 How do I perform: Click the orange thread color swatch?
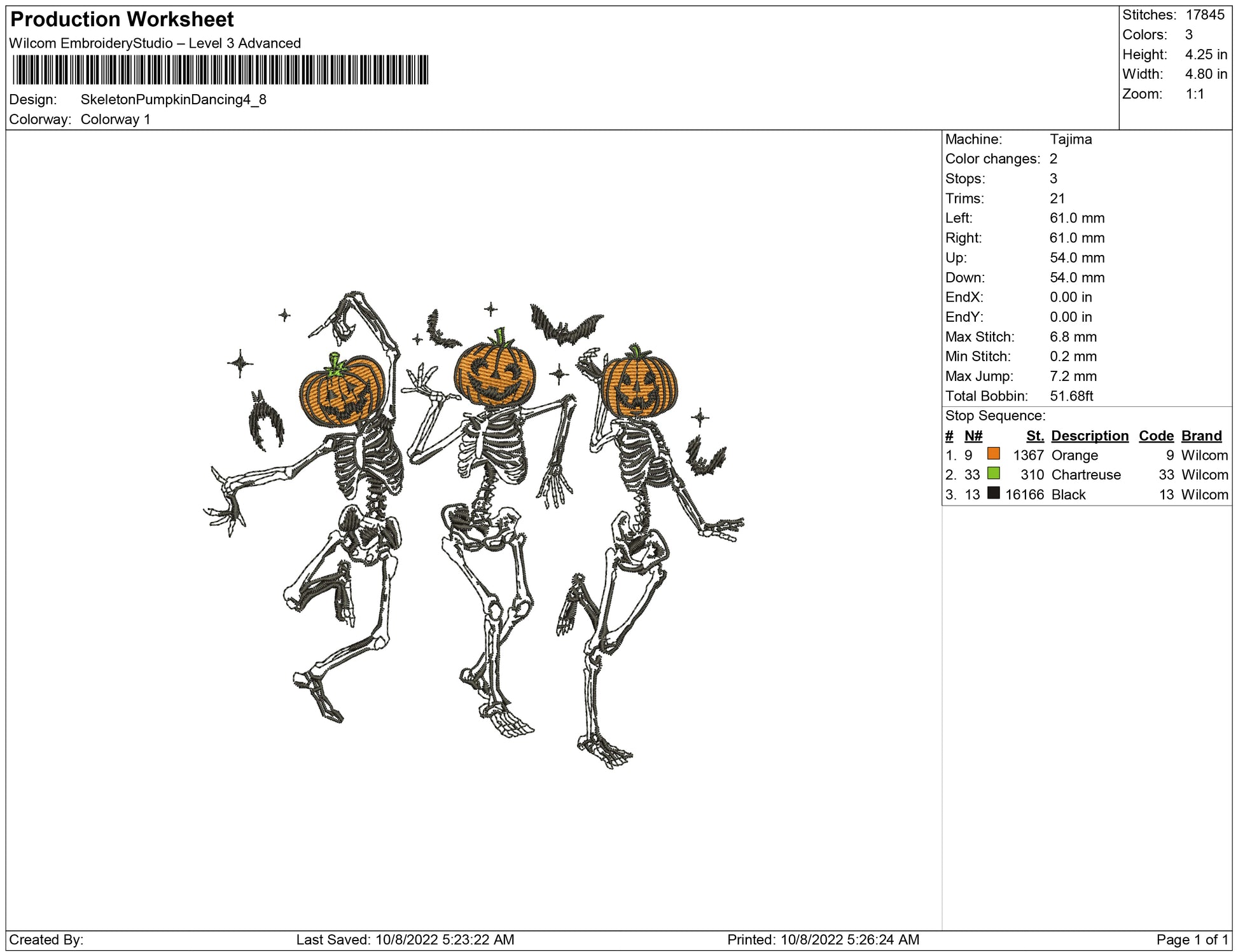coord(993,453)
